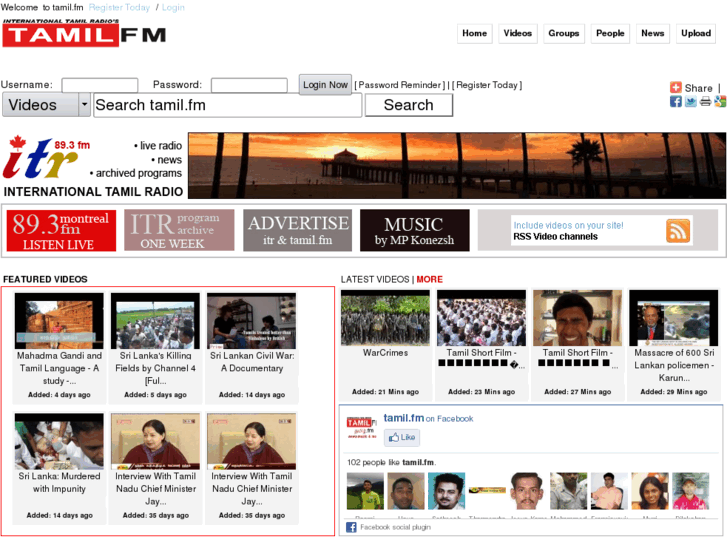Click the Search tamil.fm text box
The height and width of the screenshot is (545, 727).
pos(227,105)
